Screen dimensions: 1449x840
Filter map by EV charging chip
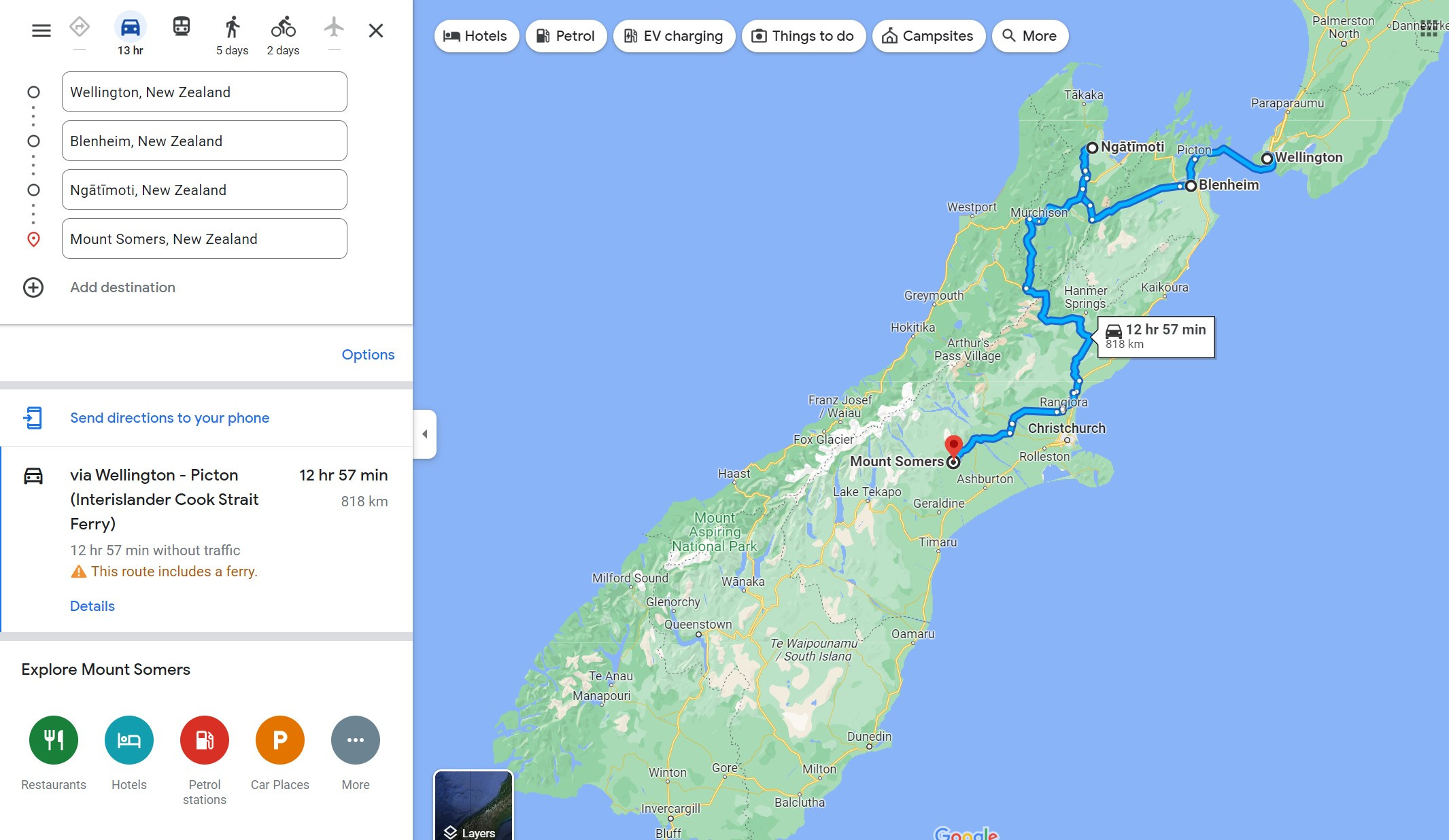point(674,36)
